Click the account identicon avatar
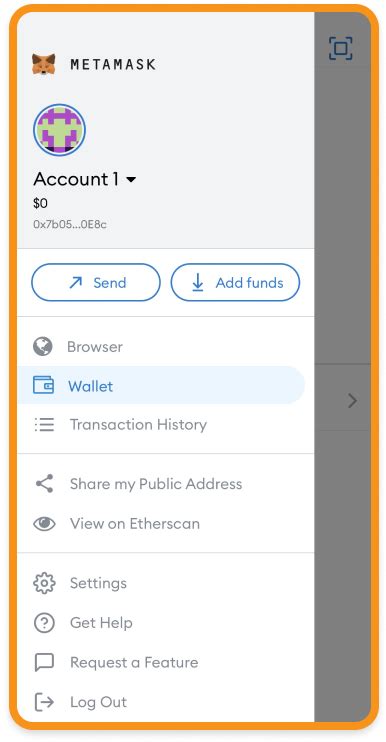The image size is (386, 742). [x=59, y=130]
